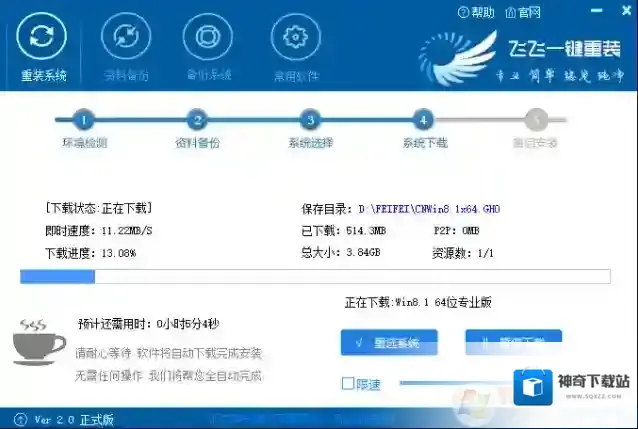Click the save directory path text
The image size is (638, 429).
click(434, 209)
